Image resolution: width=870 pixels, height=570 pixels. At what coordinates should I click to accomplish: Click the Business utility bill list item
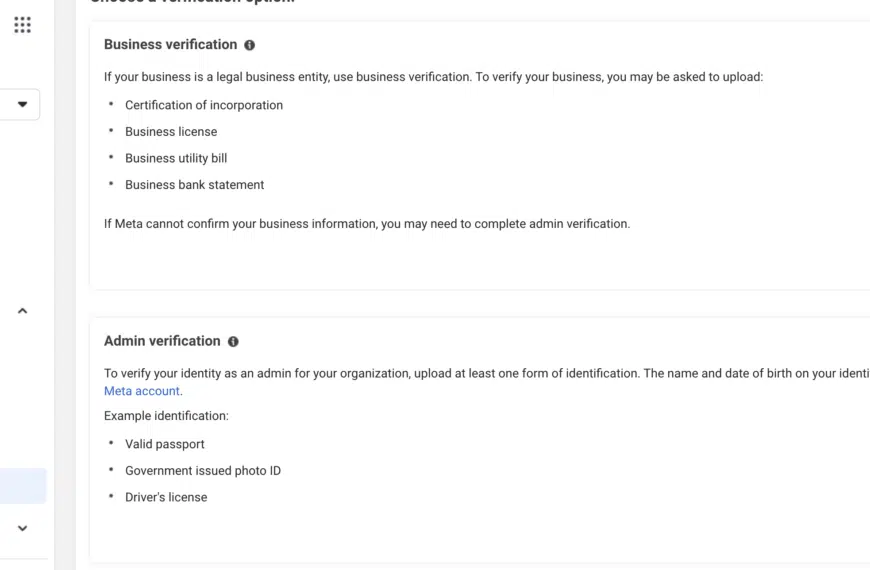click(x=176, y=158)
